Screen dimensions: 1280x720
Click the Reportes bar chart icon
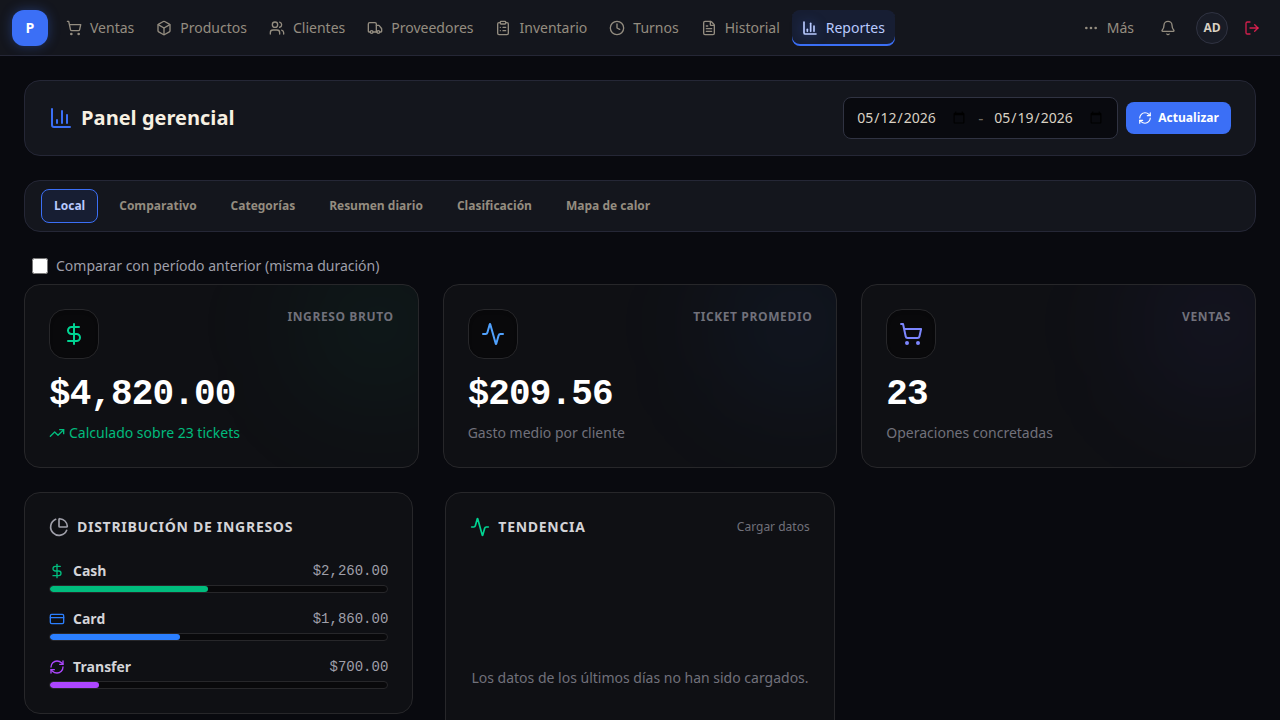[x=810, y=28]
